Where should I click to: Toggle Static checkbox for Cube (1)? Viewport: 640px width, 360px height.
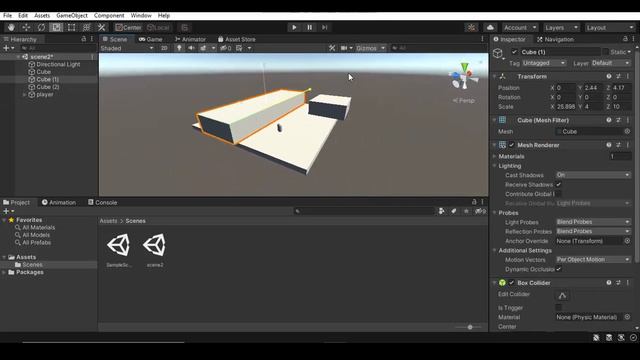[605, 52]
